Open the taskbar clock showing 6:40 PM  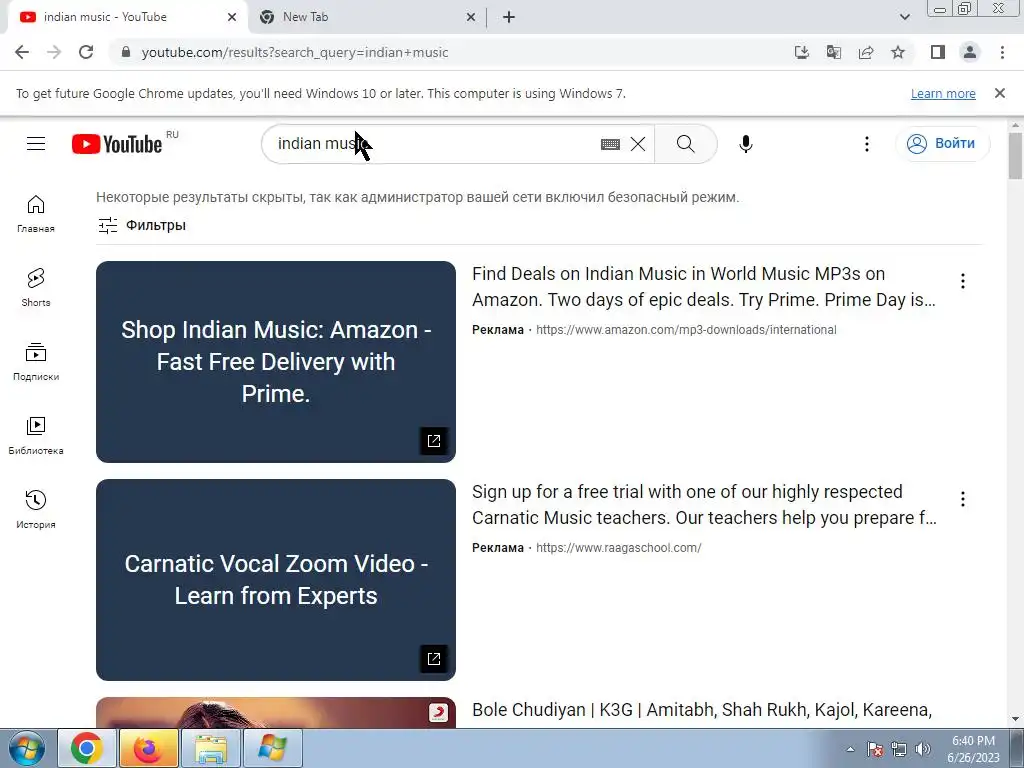[x=973, y=749]
